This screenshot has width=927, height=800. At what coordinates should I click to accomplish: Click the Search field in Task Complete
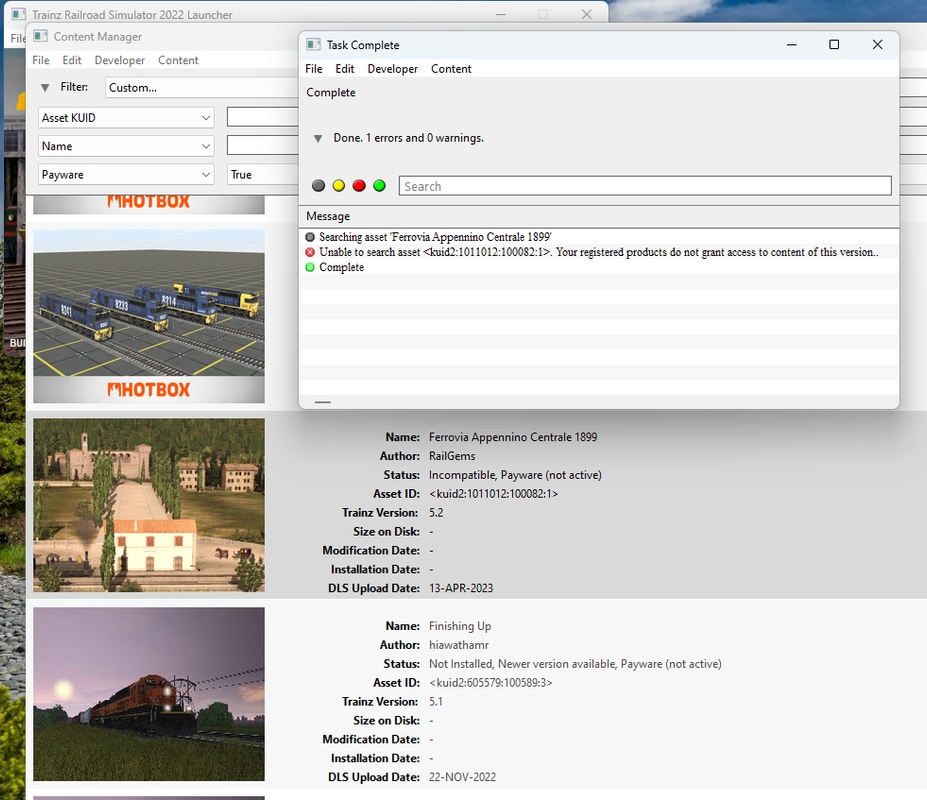point(645,186)
